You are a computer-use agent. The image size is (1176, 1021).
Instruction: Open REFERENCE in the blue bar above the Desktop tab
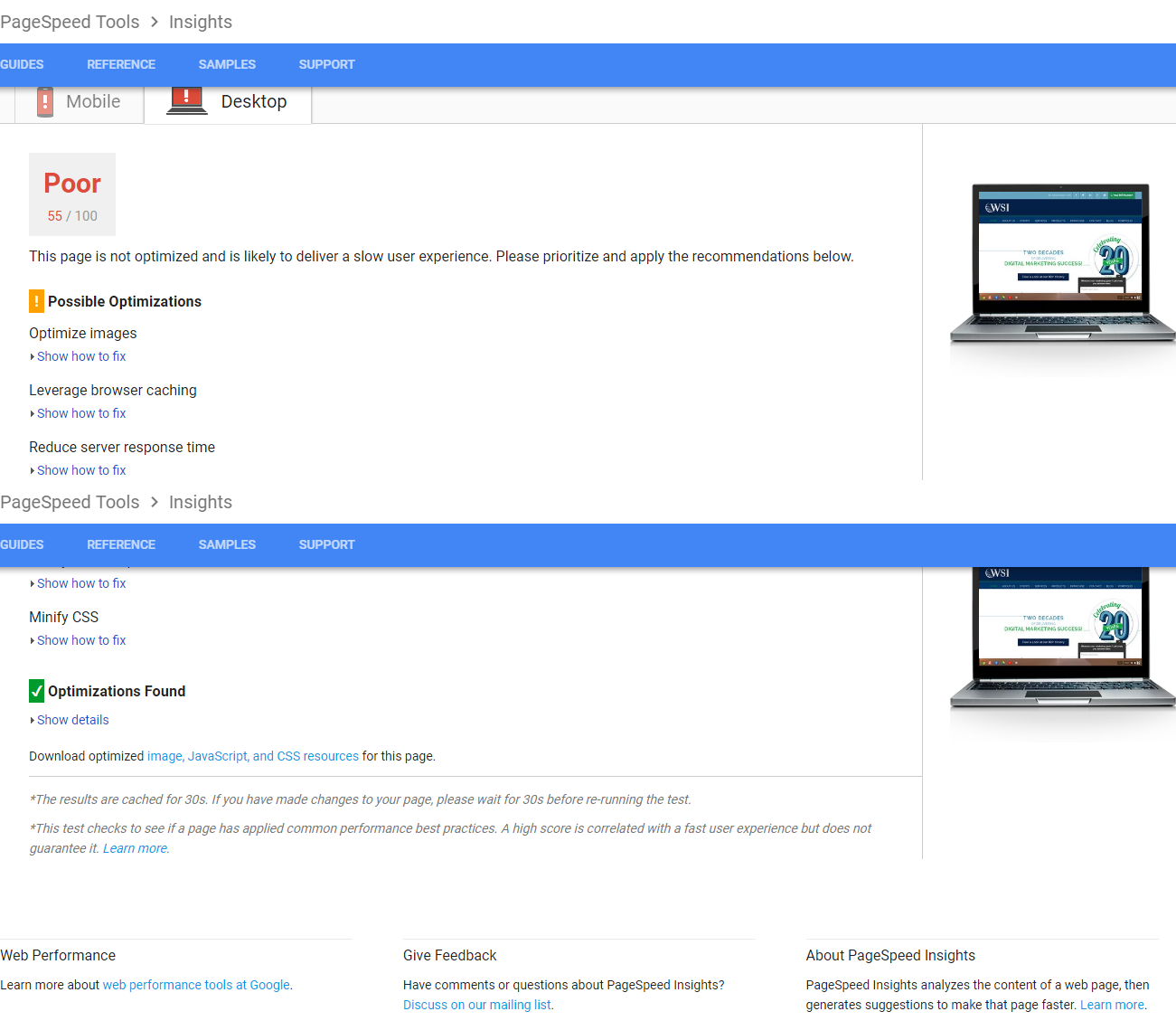point(121,65)
